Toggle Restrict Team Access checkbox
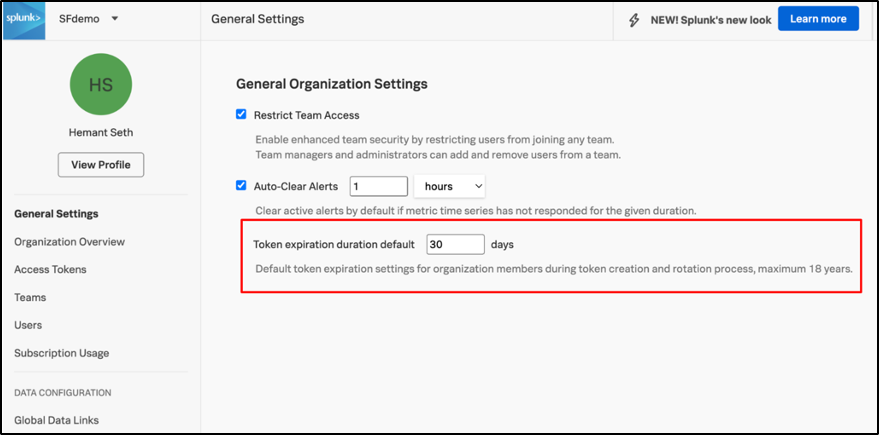 click(x=241, y=115)
